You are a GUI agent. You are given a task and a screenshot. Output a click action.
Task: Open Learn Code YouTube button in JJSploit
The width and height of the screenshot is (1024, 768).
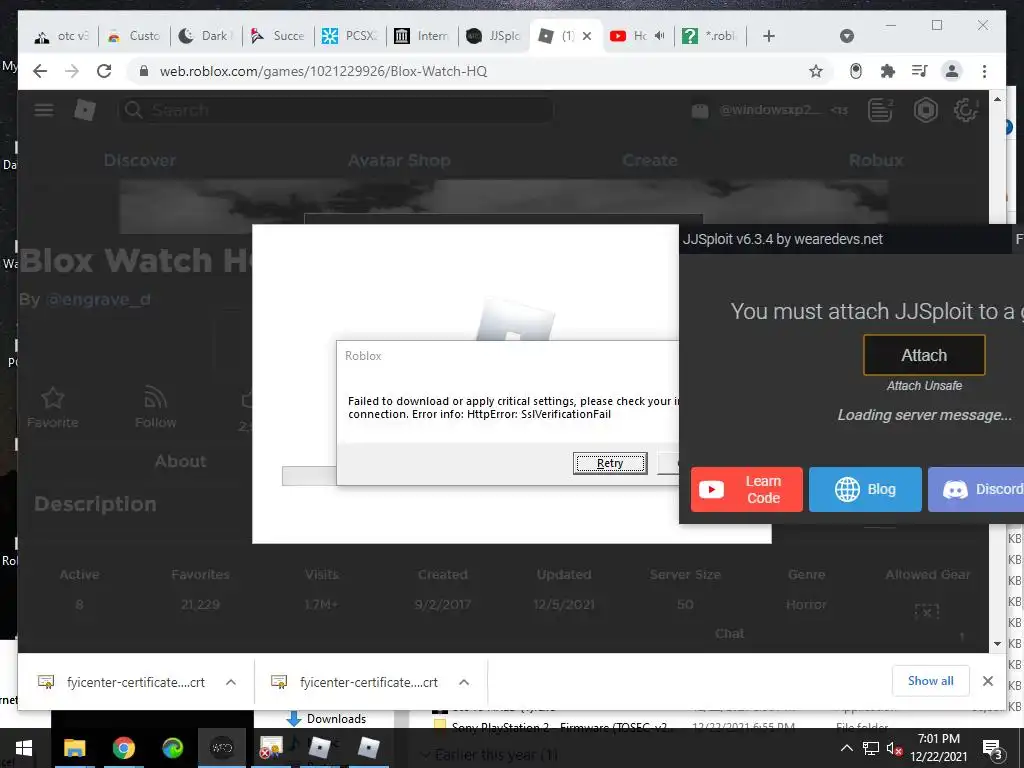pyautogui.click(x=746, y=489)
